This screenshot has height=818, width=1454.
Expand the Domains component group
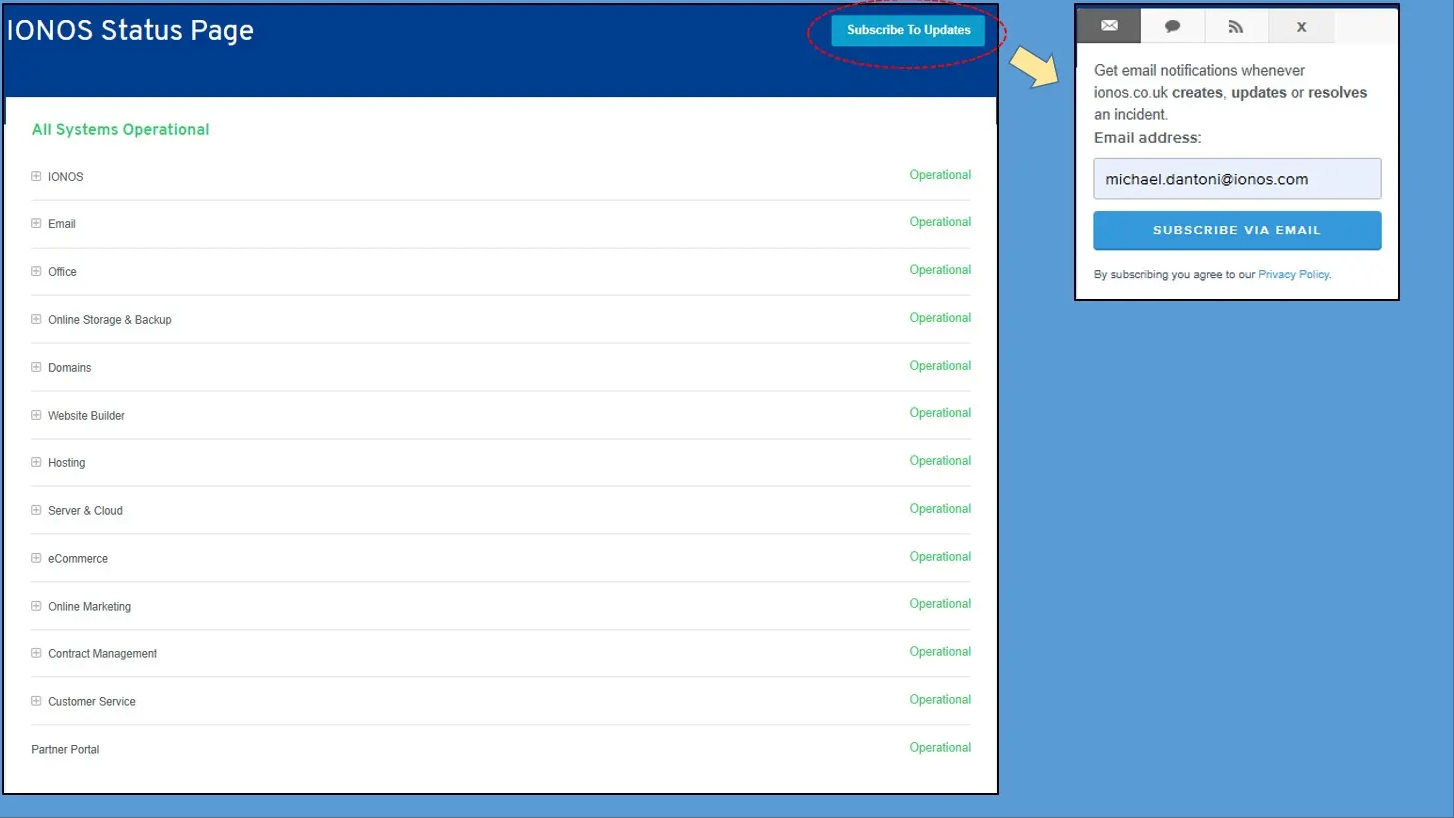click(x=36, y=367)
